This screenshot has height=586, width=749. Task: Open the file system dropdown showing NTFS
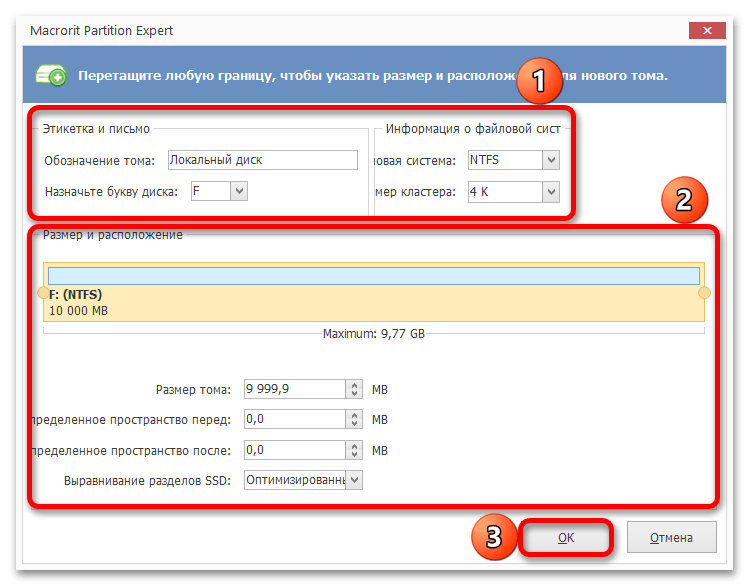(551, 160)
